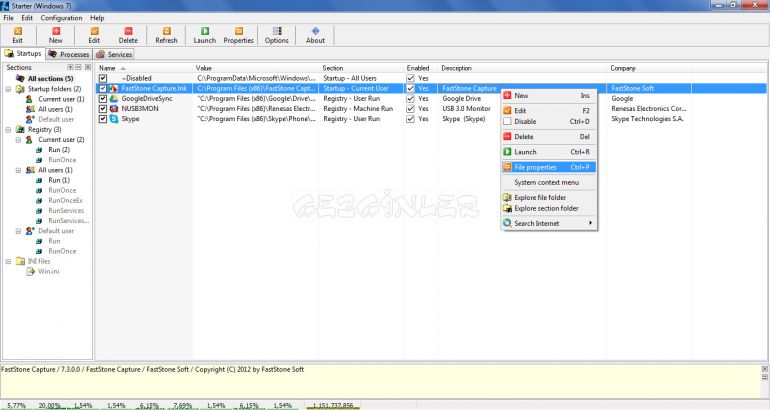Select Run (2) under Current user
Image resolution: width=770 pixels, height=410 pixels.
[59, 150]
